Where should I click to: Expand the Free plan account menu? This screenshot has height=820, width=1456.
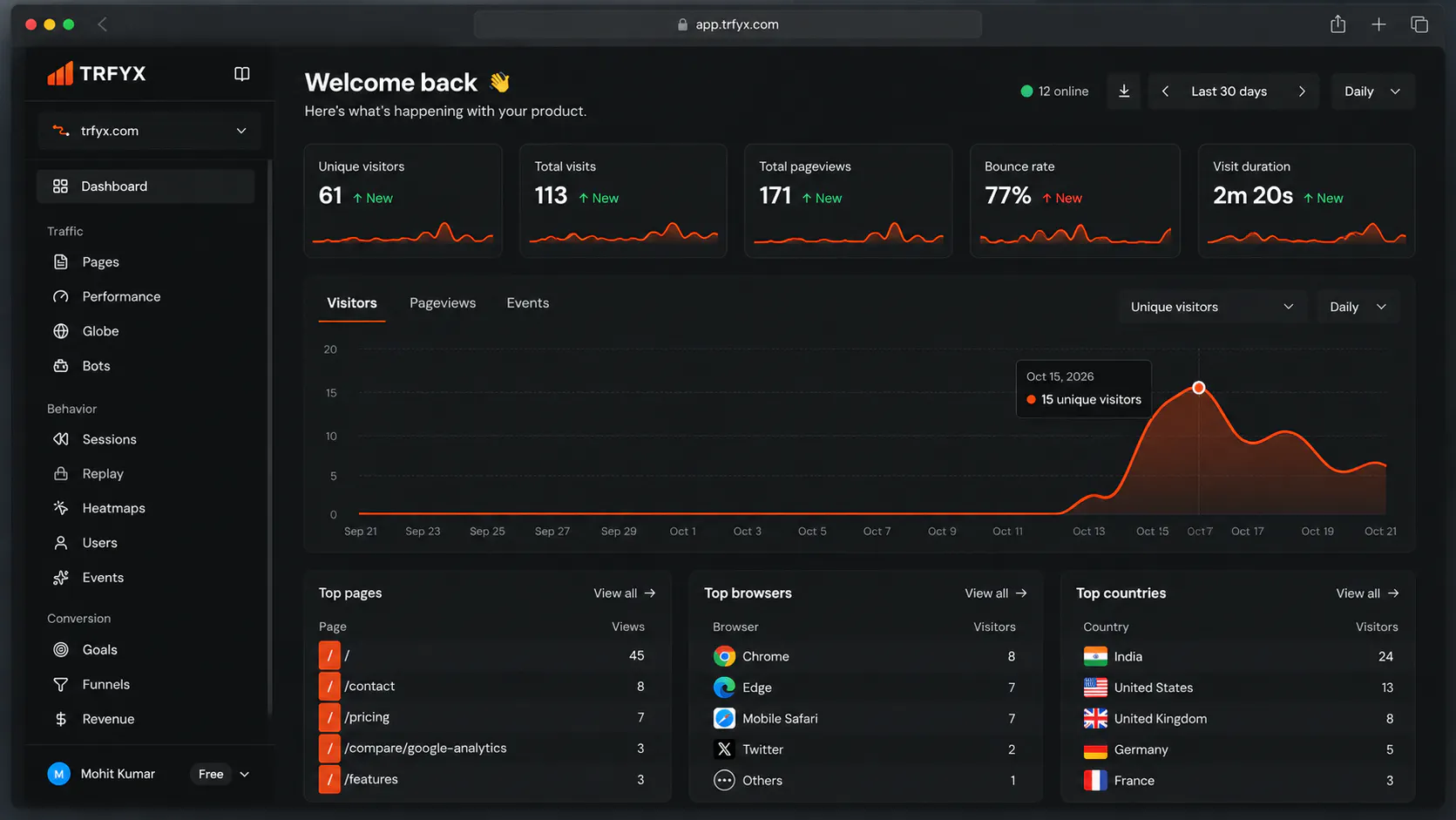(223, 774)
